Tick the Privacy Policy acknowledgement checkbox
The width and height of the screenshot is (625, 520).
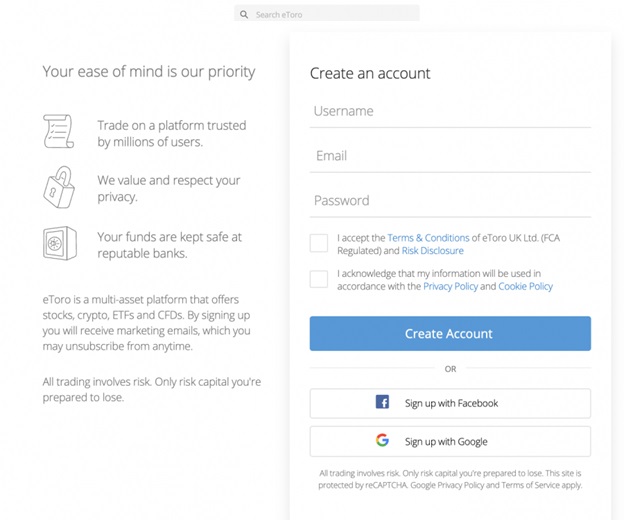(x=319, y=279)
